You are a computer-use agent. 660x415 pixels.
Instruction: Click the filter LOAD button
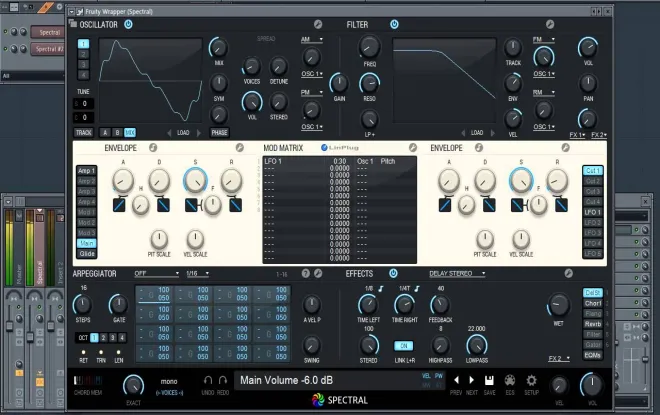point(477,133)
